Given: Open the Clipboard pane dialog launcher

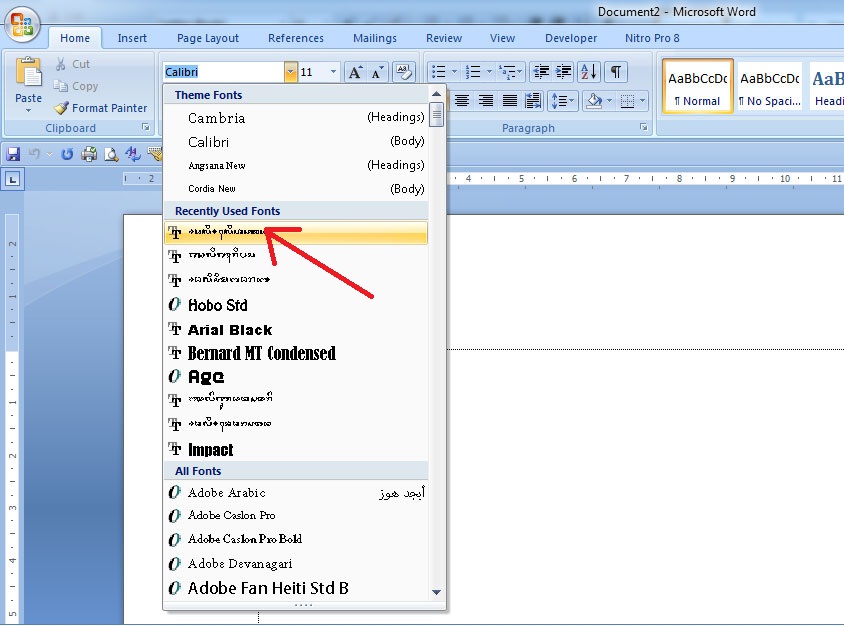Looking at the screenshot, I should [145, 127].
